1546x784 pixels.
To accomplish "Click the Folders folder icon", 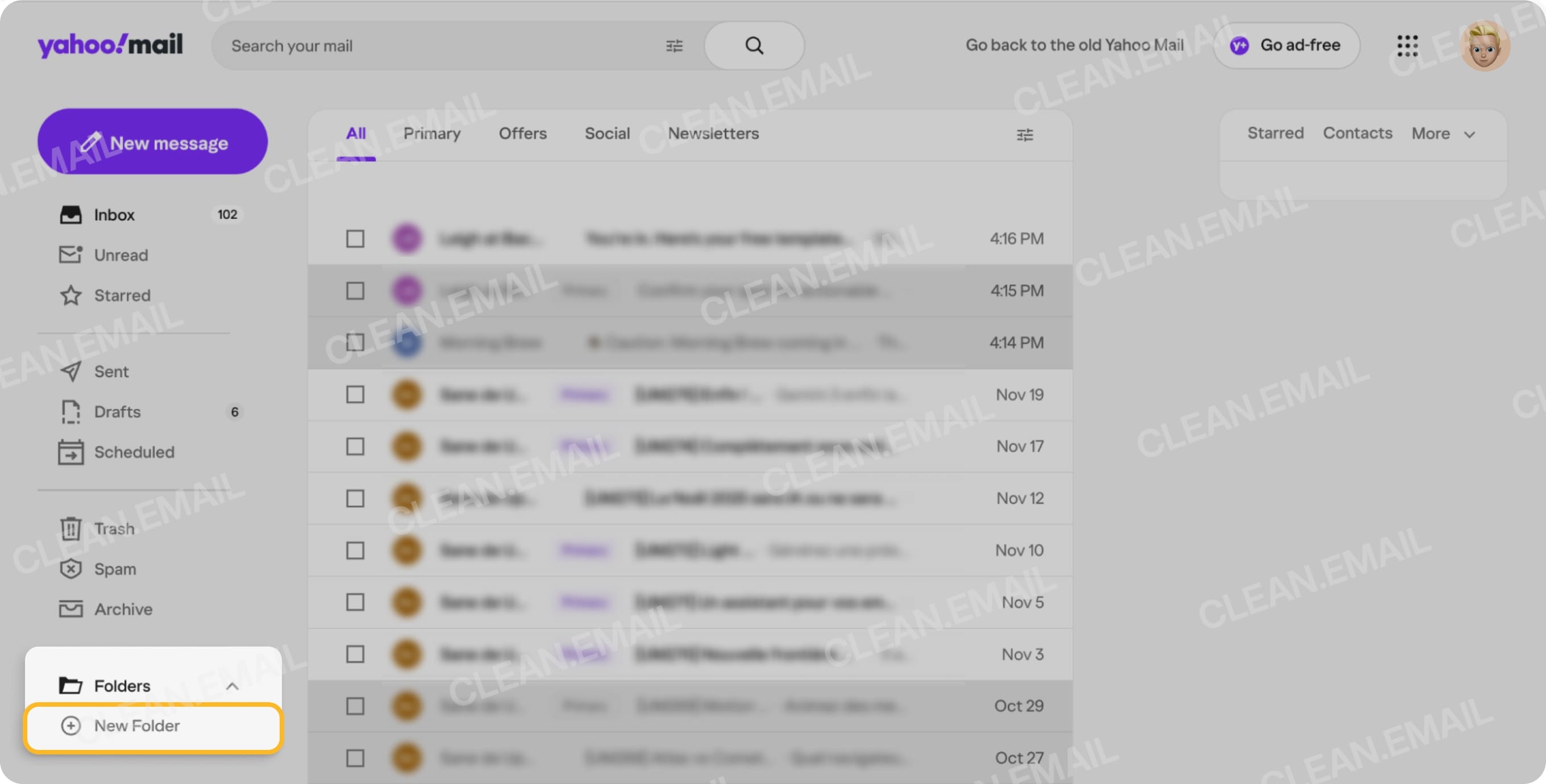I will 71,685.
